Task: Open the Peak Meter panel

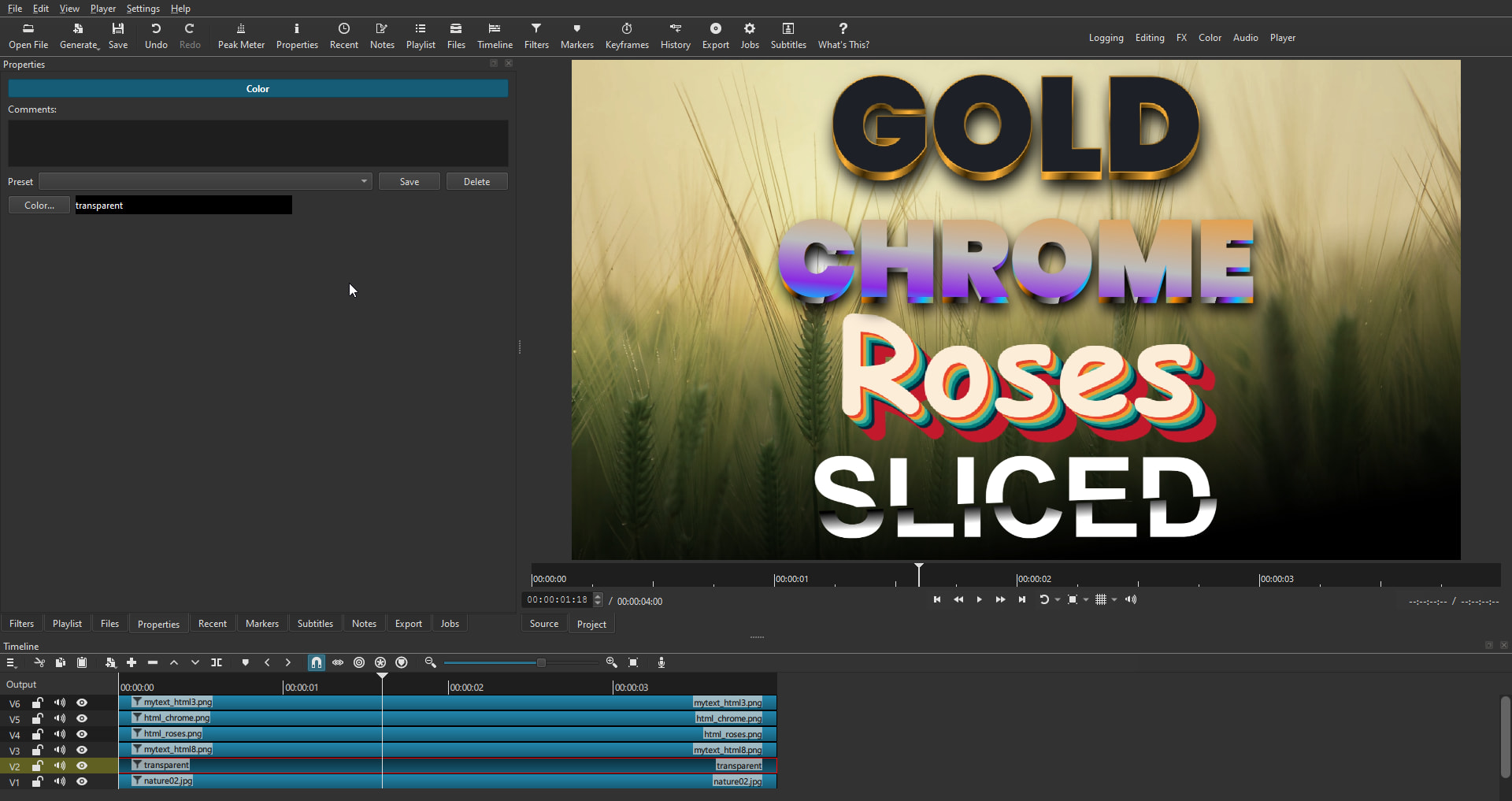Action: pyautogui.click(x=241, y=36)
